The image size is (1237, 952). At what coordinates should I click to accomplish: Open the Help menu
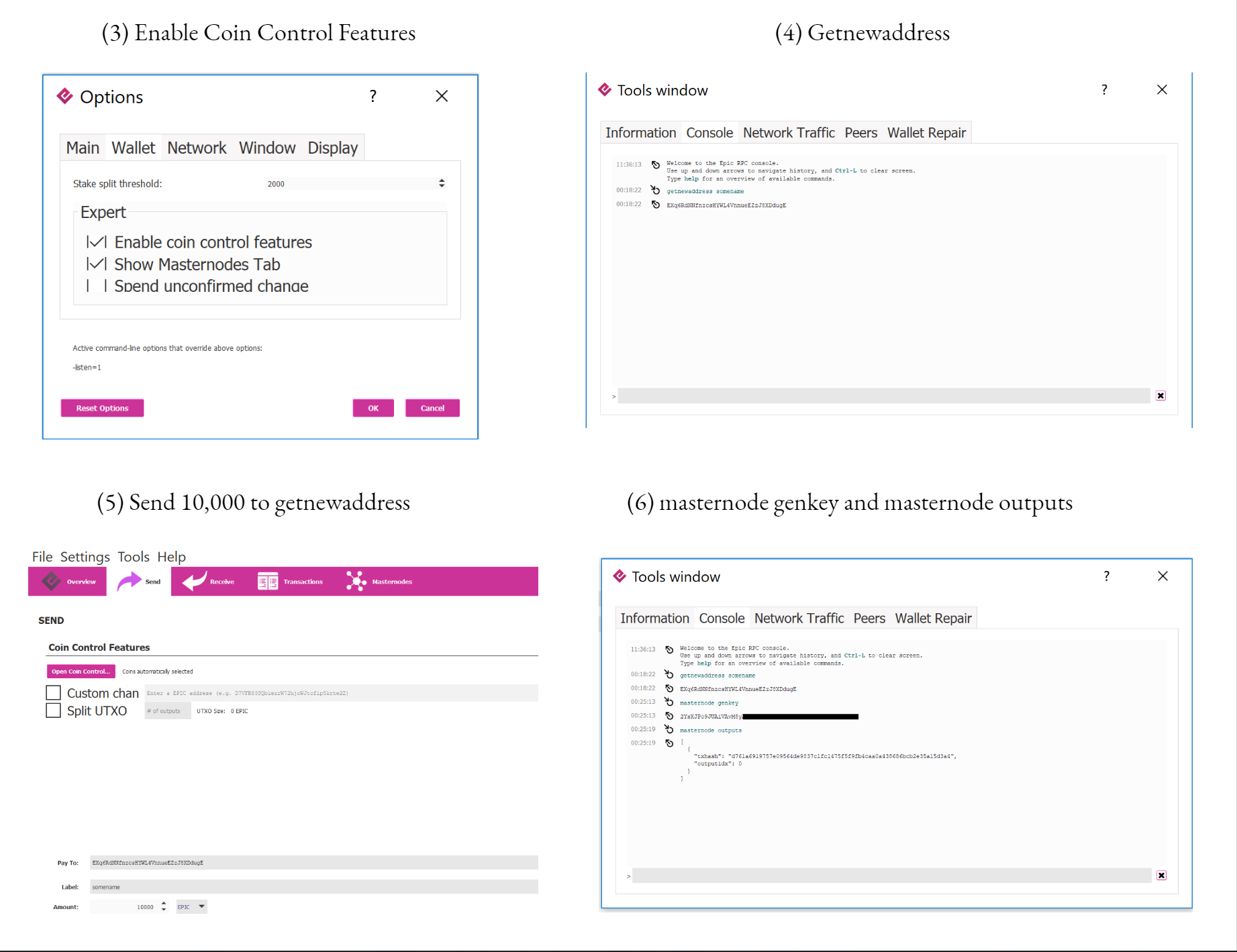(171, 557)
